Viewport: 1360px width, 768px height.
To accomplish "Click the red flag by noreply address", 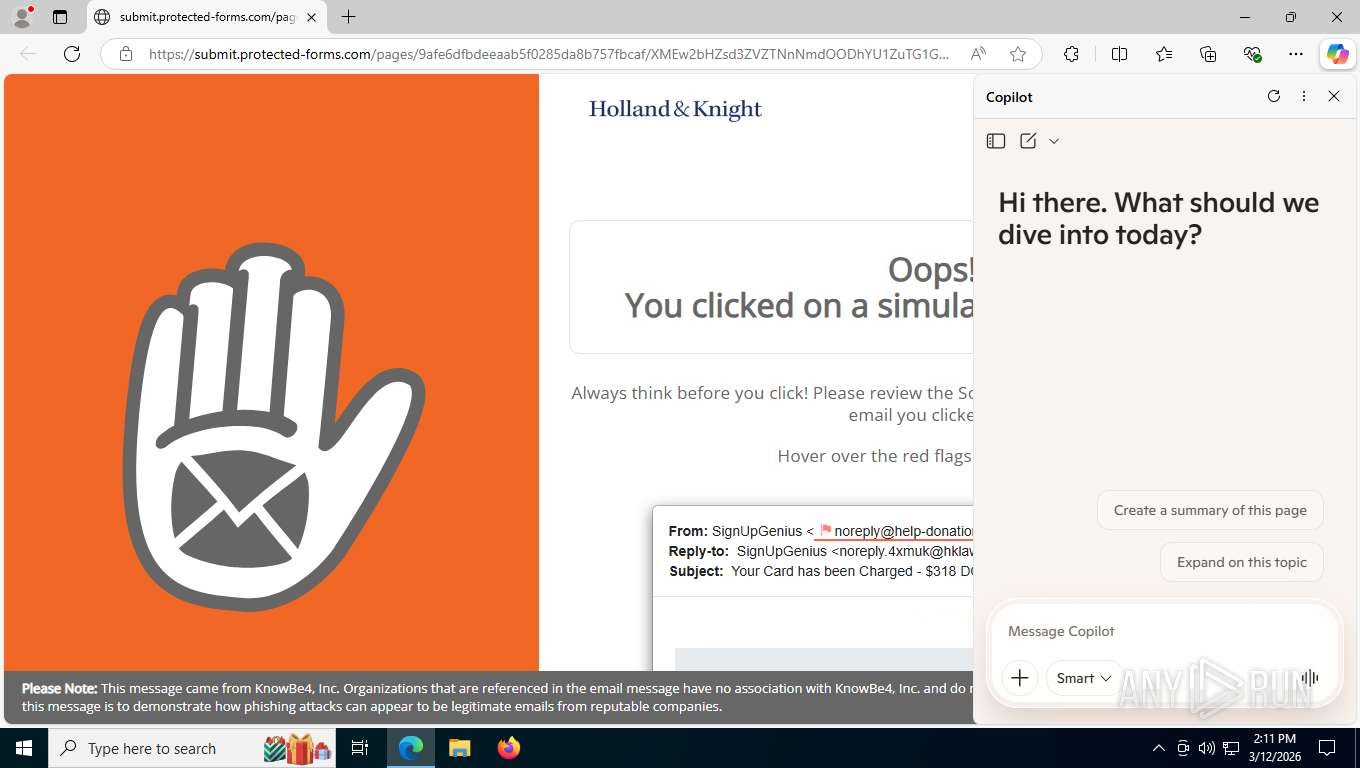I will 825,530.
